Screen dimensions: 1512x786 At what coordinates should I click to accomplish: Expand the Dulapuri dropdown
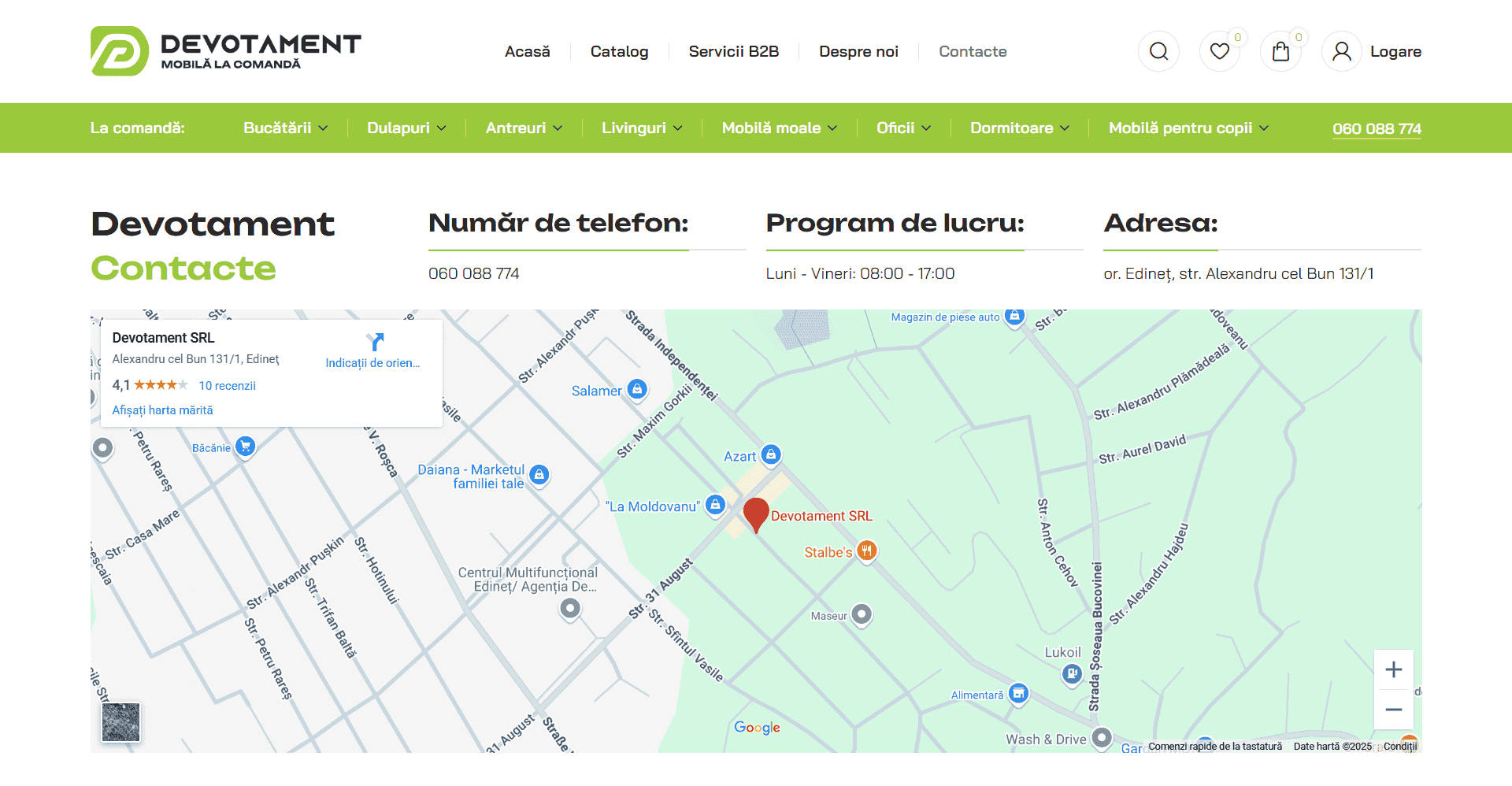point(406,128)
